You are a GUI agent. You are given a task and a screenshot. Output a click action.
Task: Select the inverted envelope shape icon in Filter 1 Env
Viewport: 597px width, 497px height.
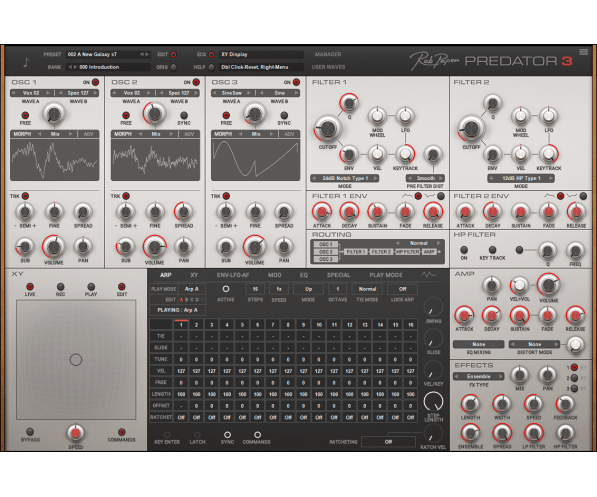tap(430, 196)
